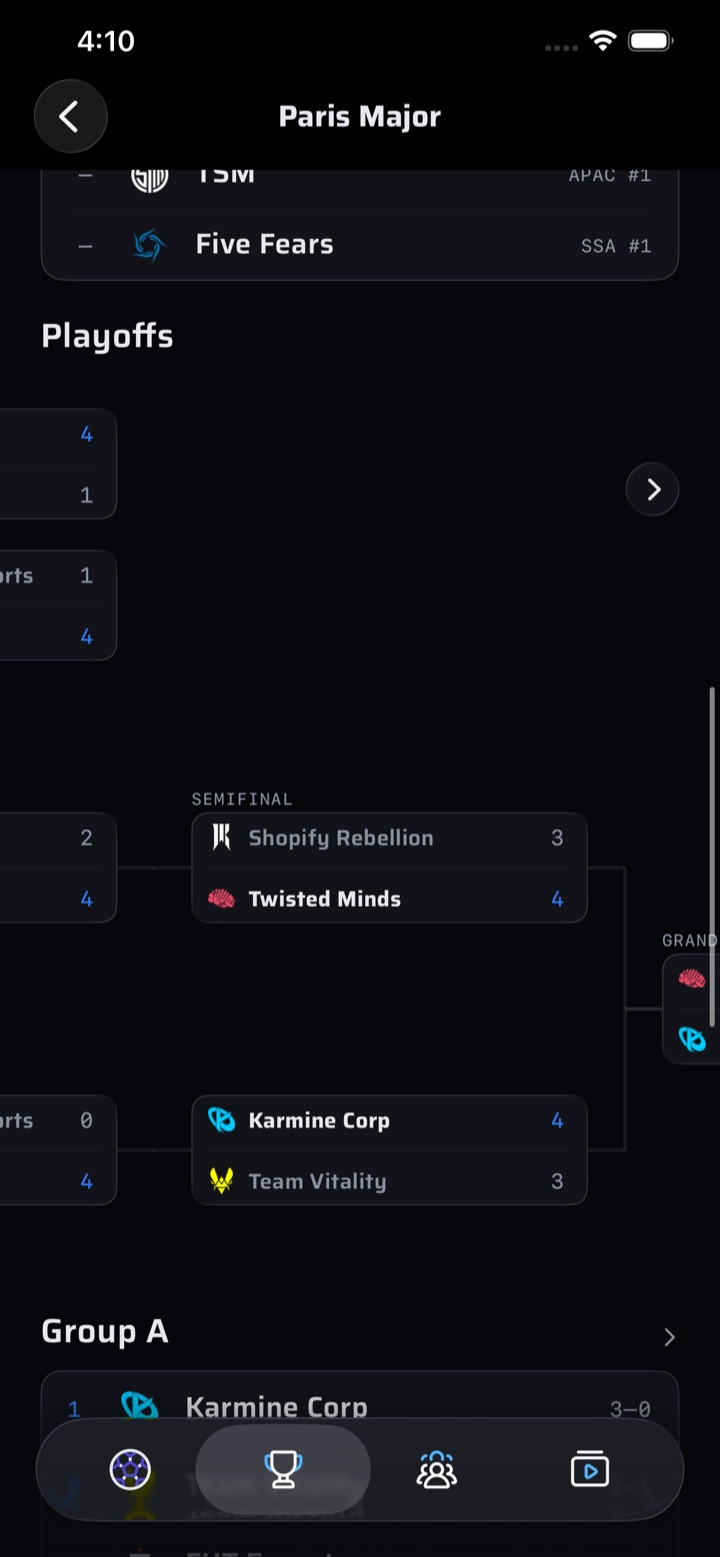Tap the vertical scrollbar indicator

coord(712,857)
